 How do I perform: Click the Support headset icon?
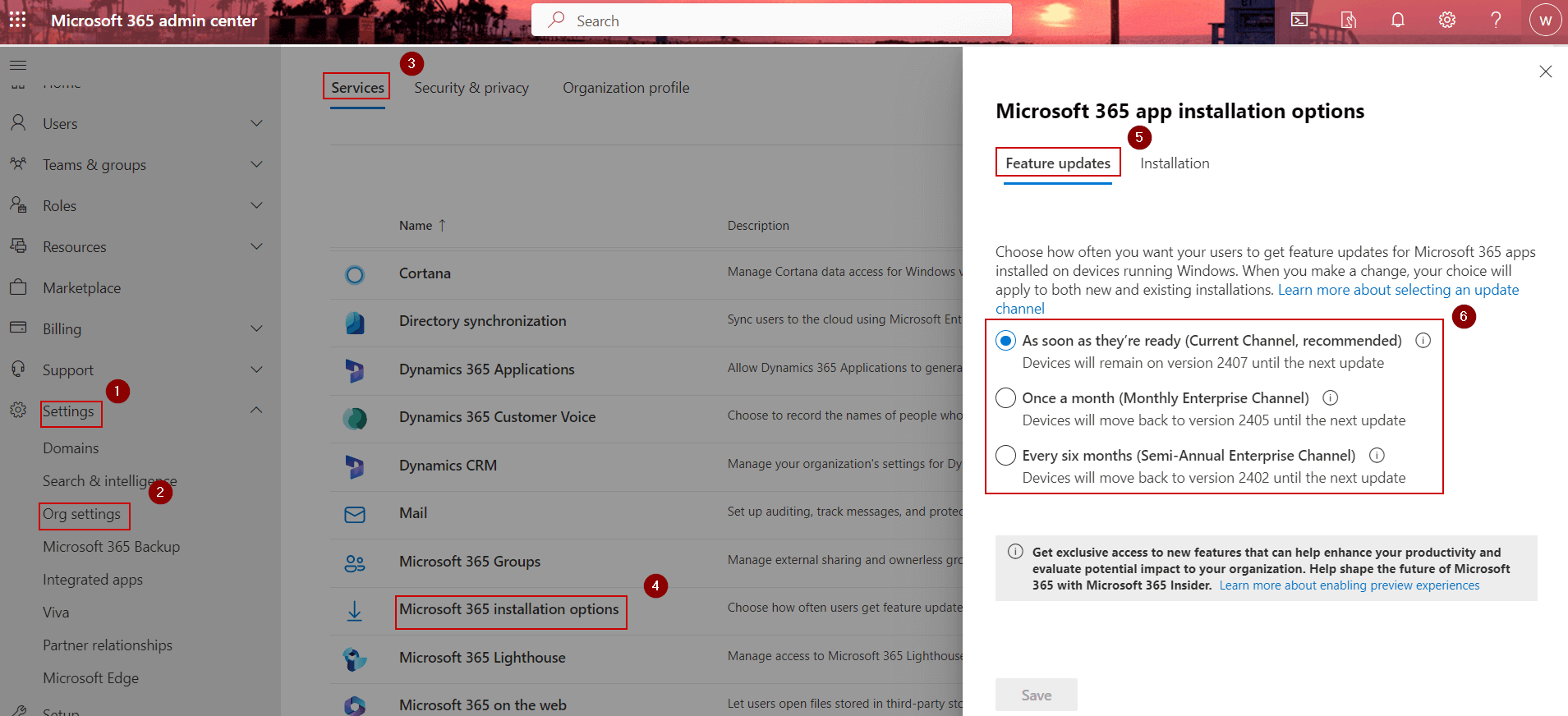point(18,369)
